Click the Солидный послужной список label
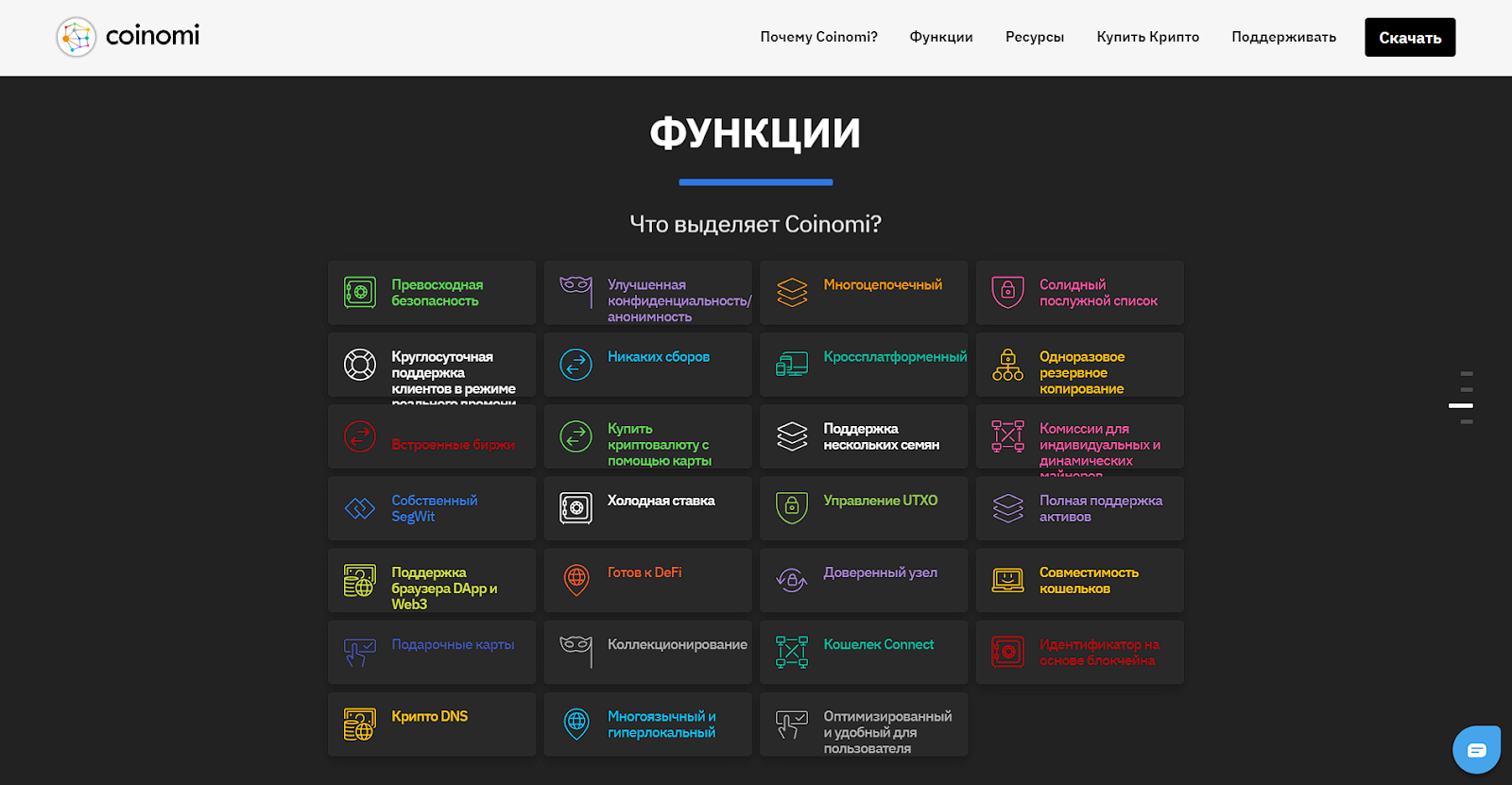The height and width of the screenshot is (785, 1512). pyautogui.click(x=1098, y=293)
